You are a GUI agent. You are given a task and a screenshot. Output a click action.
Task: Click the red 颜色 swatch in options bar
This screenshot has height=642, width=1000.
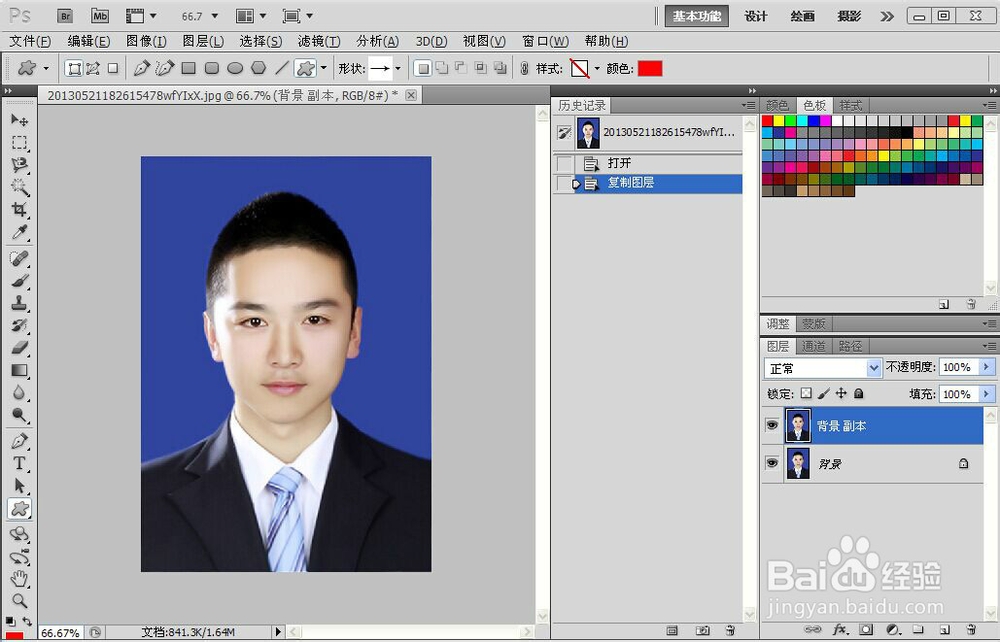650,68
